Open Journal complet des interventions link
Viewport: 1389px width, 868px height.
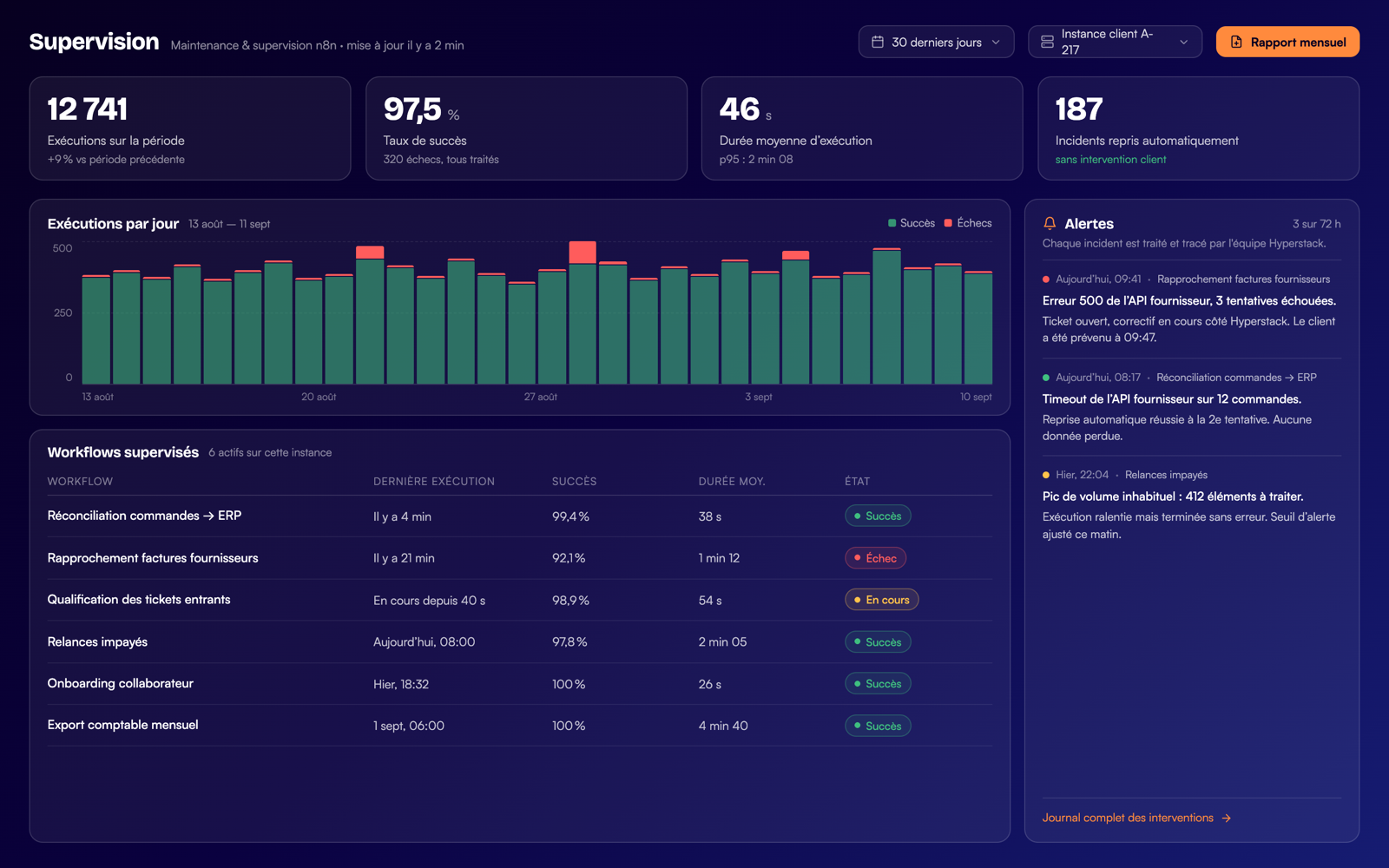1136,818
